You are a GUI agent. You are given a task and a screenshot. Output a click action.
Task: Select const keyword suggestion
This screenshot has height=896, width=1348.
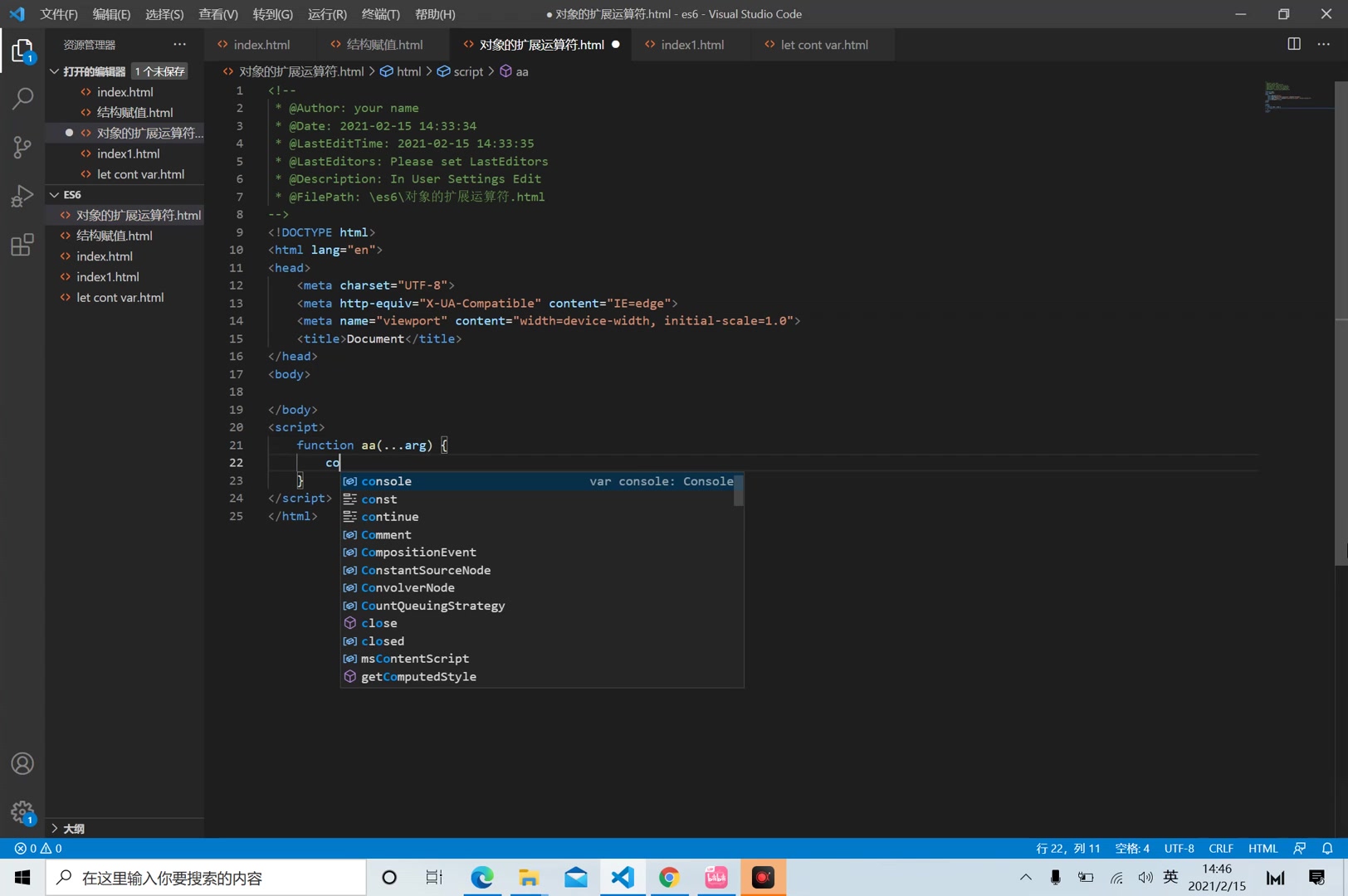pos(538,499)
